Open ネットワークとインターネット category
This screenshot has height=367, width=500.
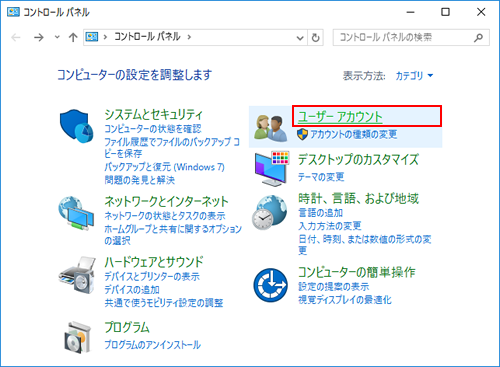pos(166,201)
